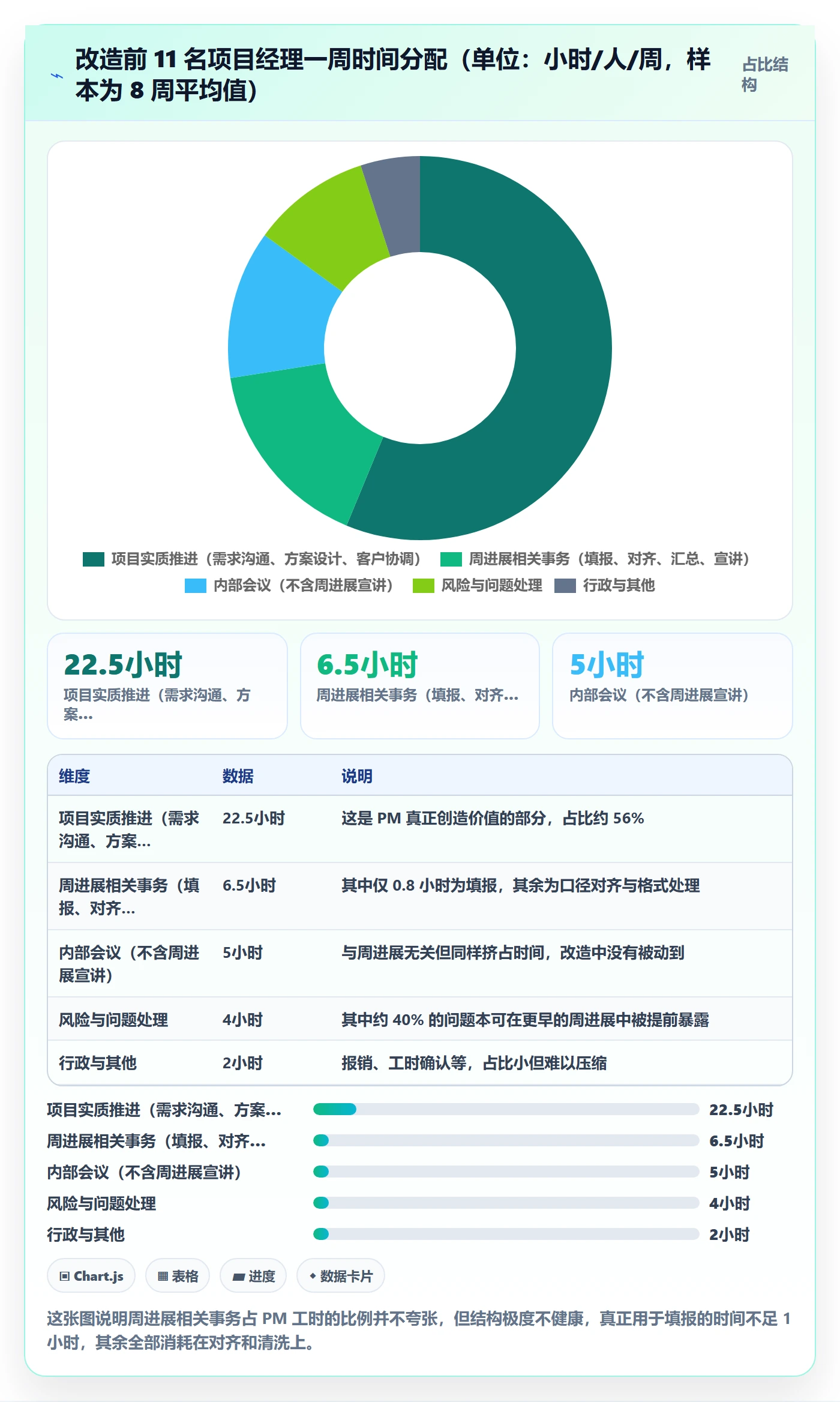Click the 占比结构 badge in header
840x1402 pixels.
pyautogui.click(x=765, y=75)
